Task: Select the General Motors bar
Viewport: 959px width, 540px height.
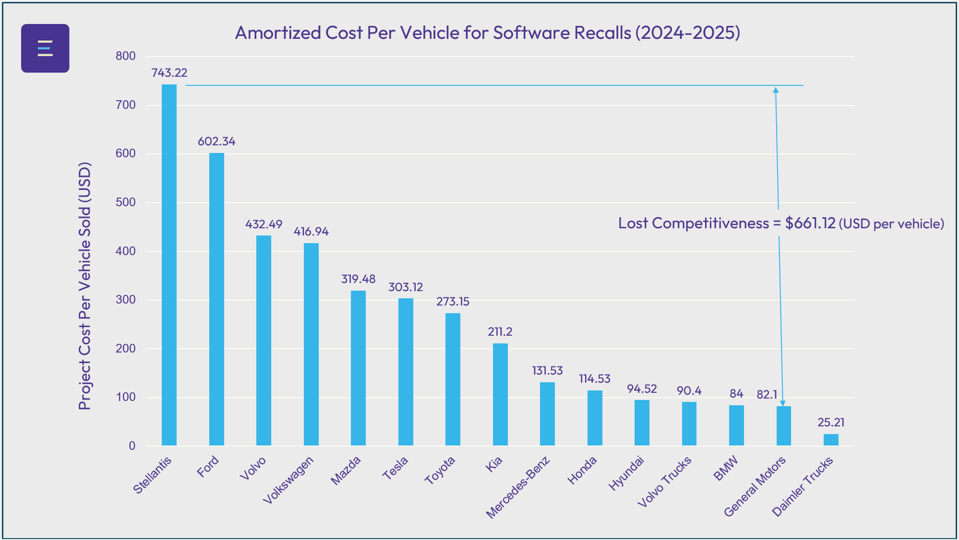Action: click(x=784, y=426)
